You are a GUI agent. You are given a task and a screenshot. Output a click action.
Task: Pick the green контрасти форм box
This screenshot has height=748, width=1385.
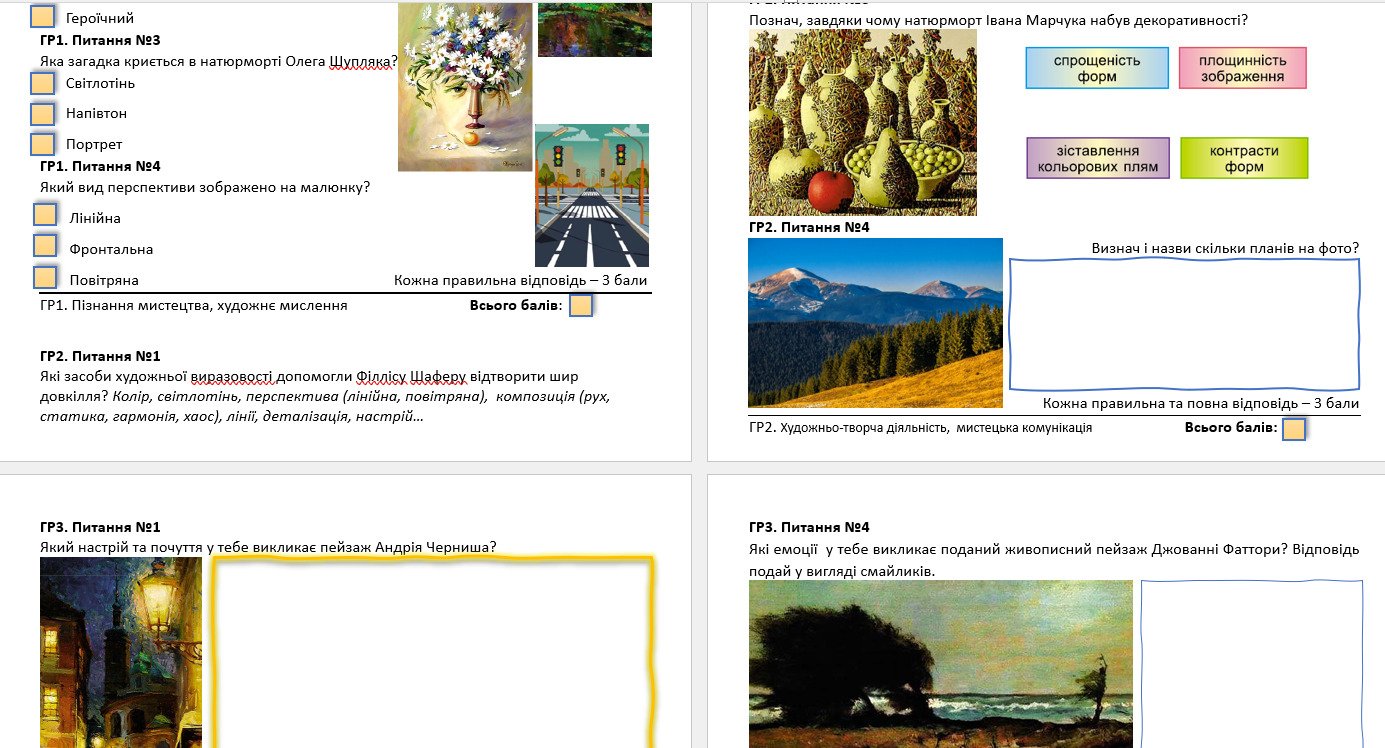tap(1244, 158)
